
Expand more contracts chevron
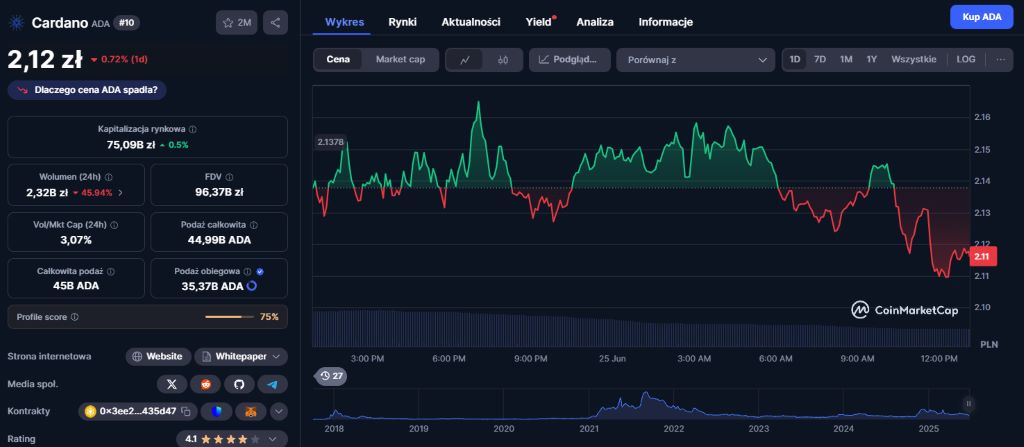279,411
